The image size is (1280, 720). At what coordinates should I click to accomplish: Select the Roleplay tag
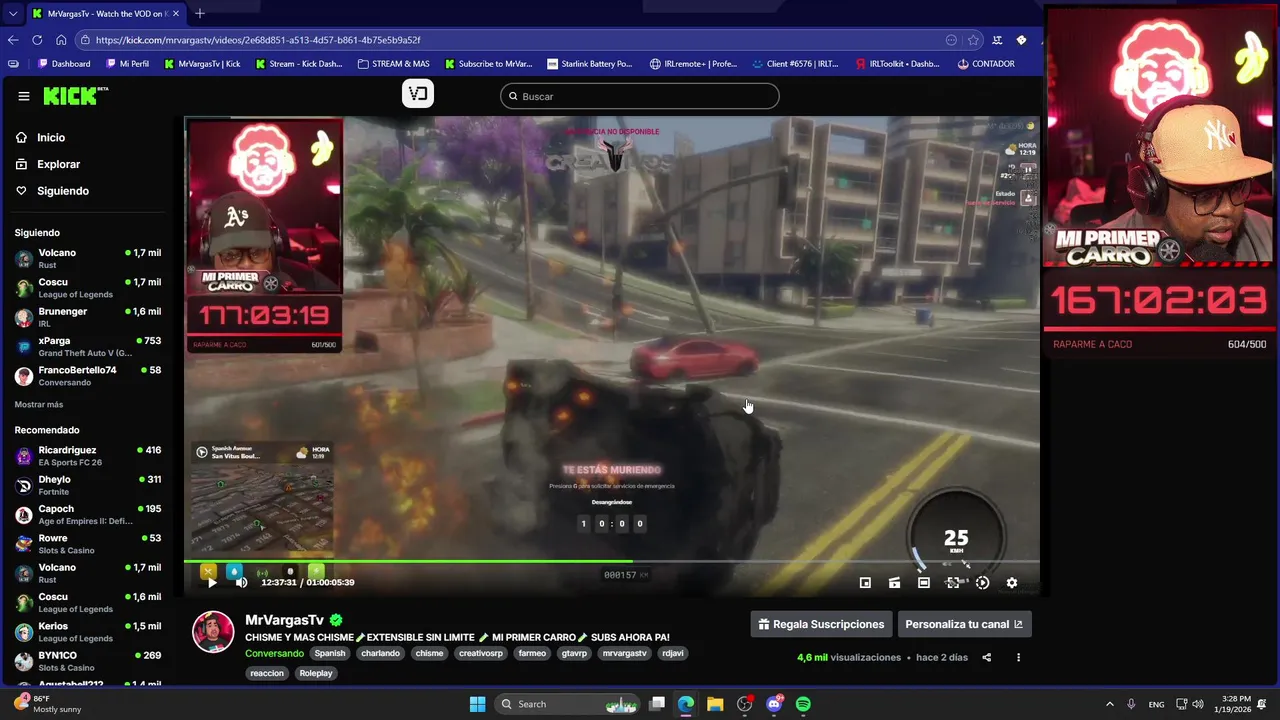316,673
